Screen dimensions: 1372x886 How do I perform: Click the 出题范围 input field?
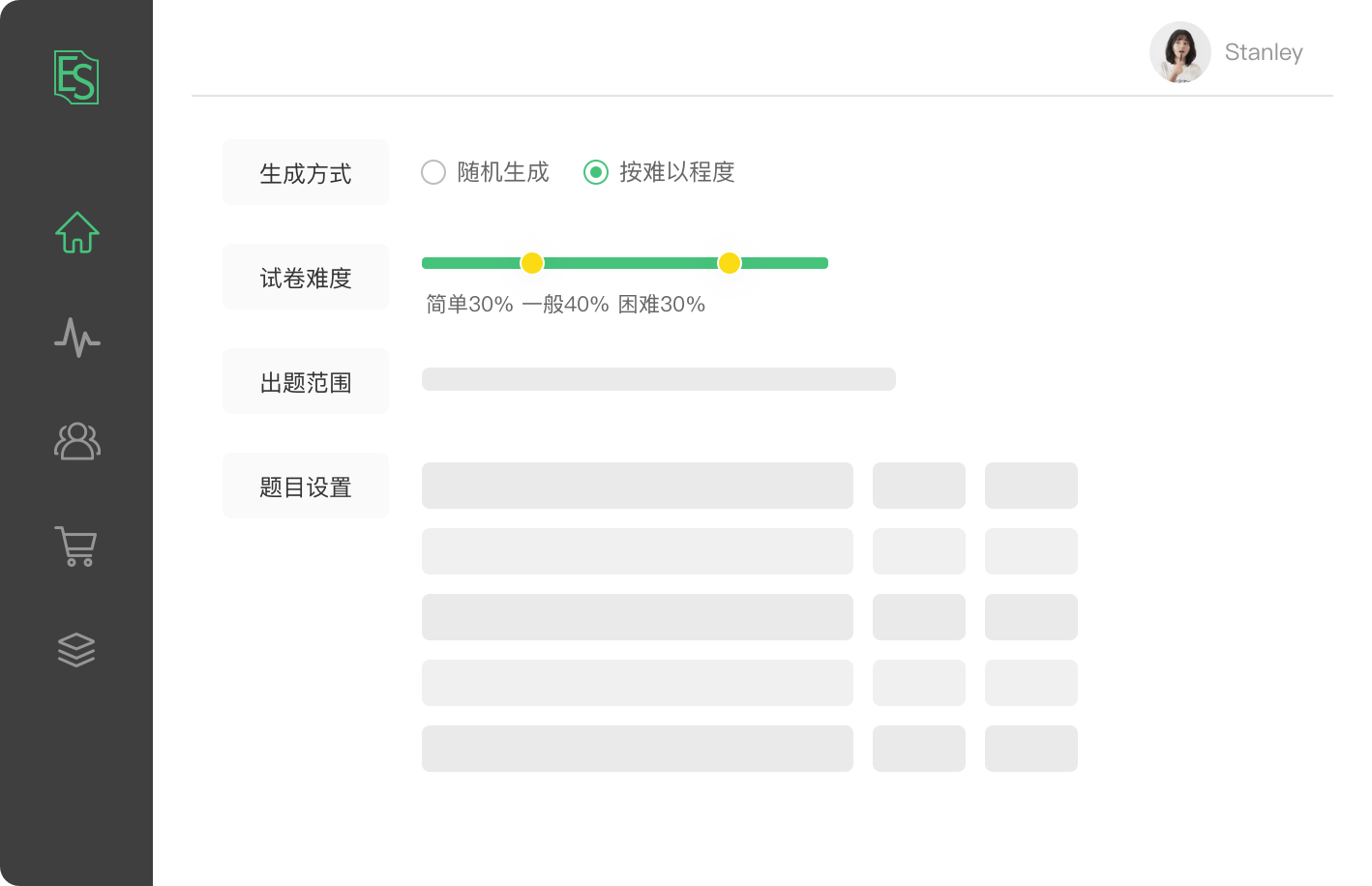tap(658, 379)
